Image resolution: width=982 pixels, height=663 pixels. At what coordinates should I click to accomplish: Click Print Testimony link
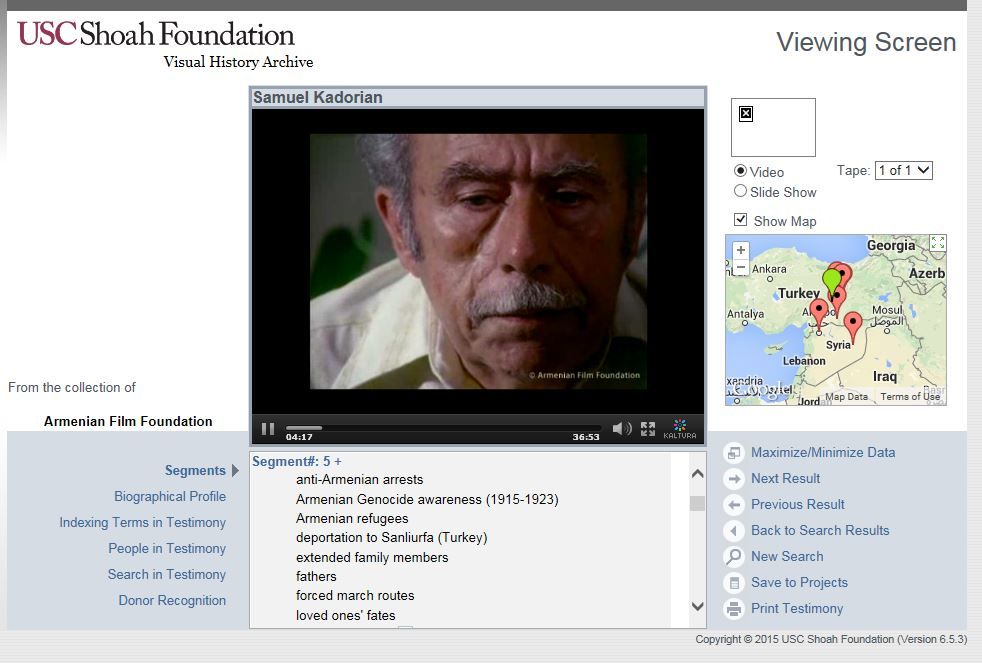click(797, 609)
